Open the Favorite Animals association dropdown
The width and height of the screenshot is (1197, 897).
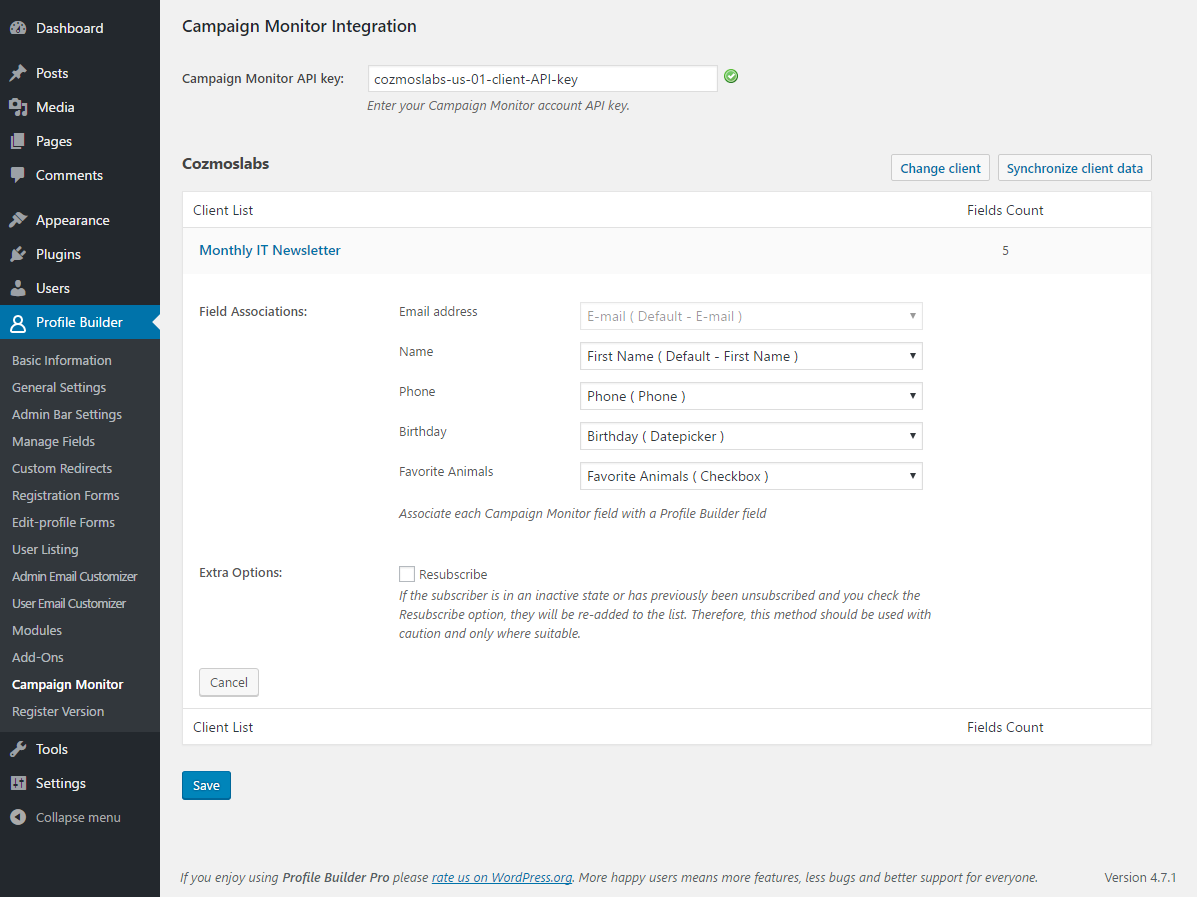click(751, 476)
